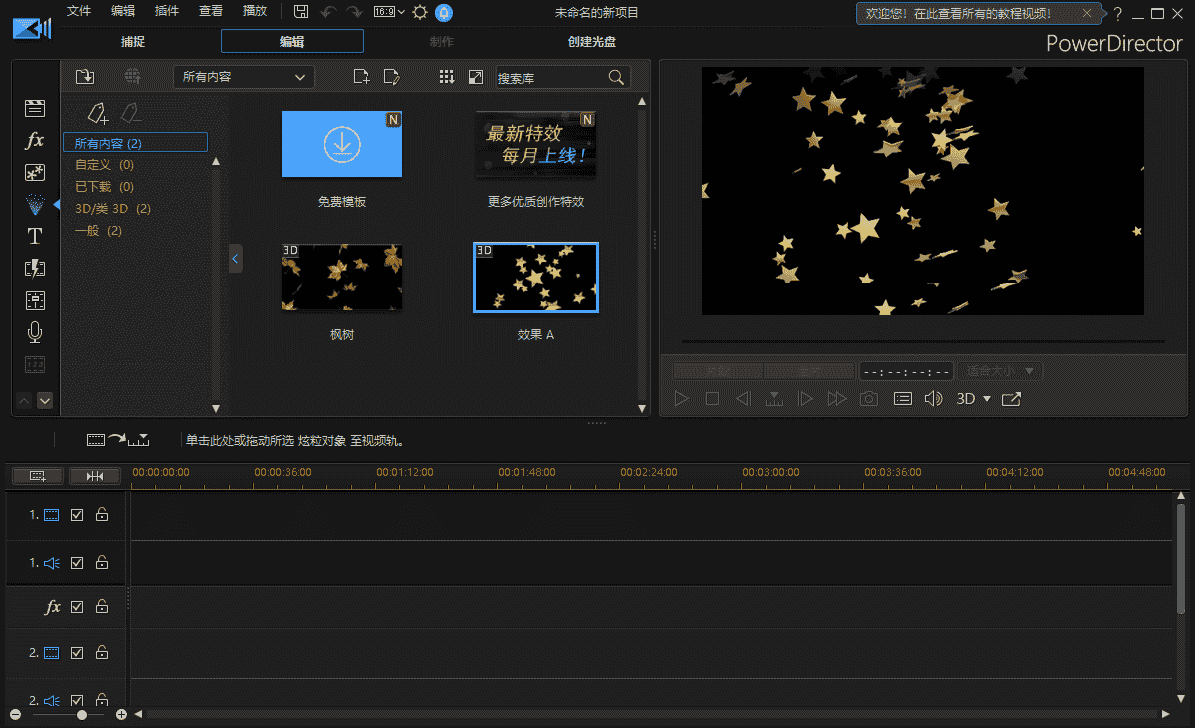Viewport: 1195px width, 728px height.
Task: Select the 3D/类 3D category
Action: coord(112,209)
